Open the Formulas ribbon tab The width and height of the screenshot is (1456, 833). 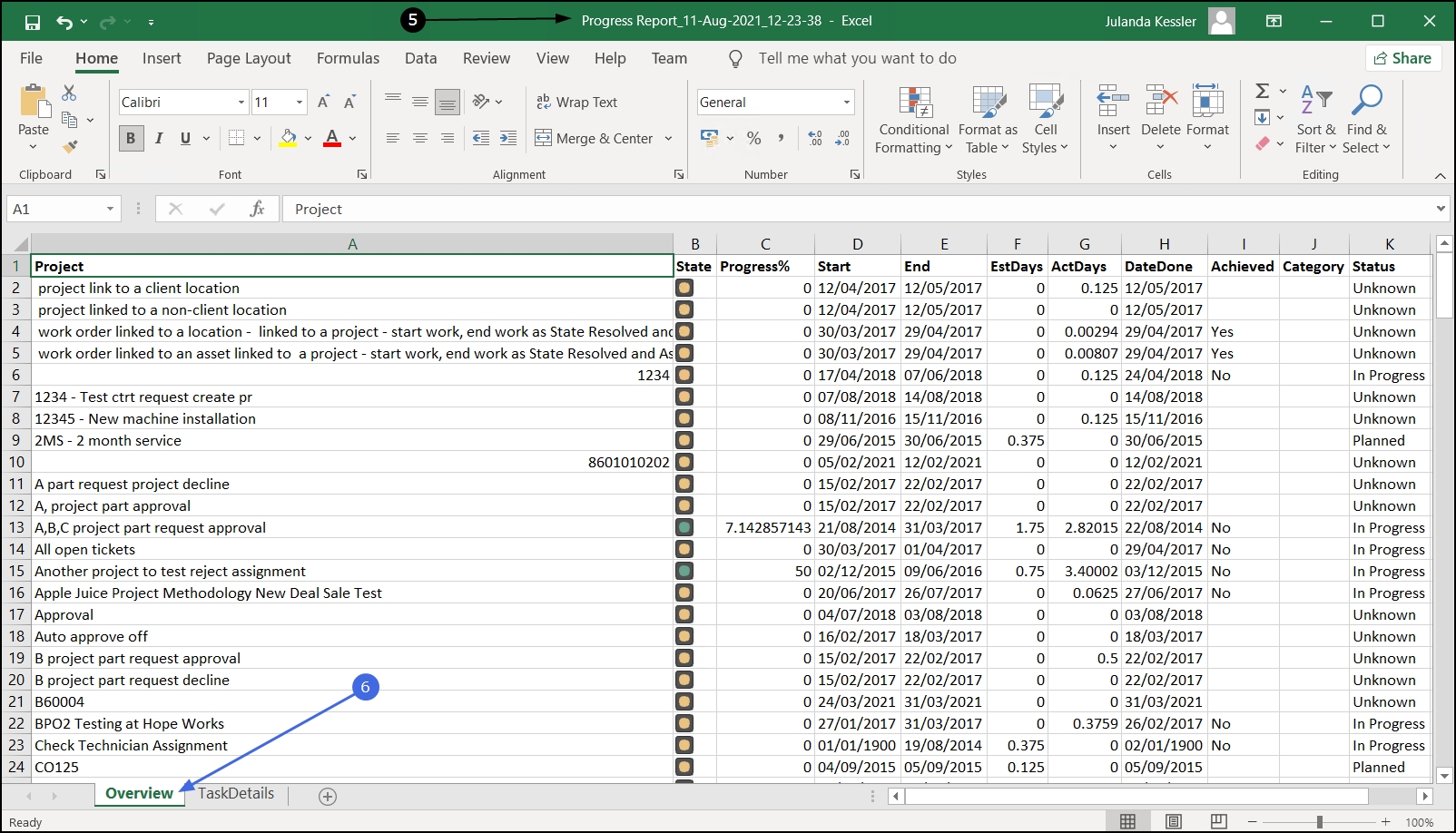348,58
